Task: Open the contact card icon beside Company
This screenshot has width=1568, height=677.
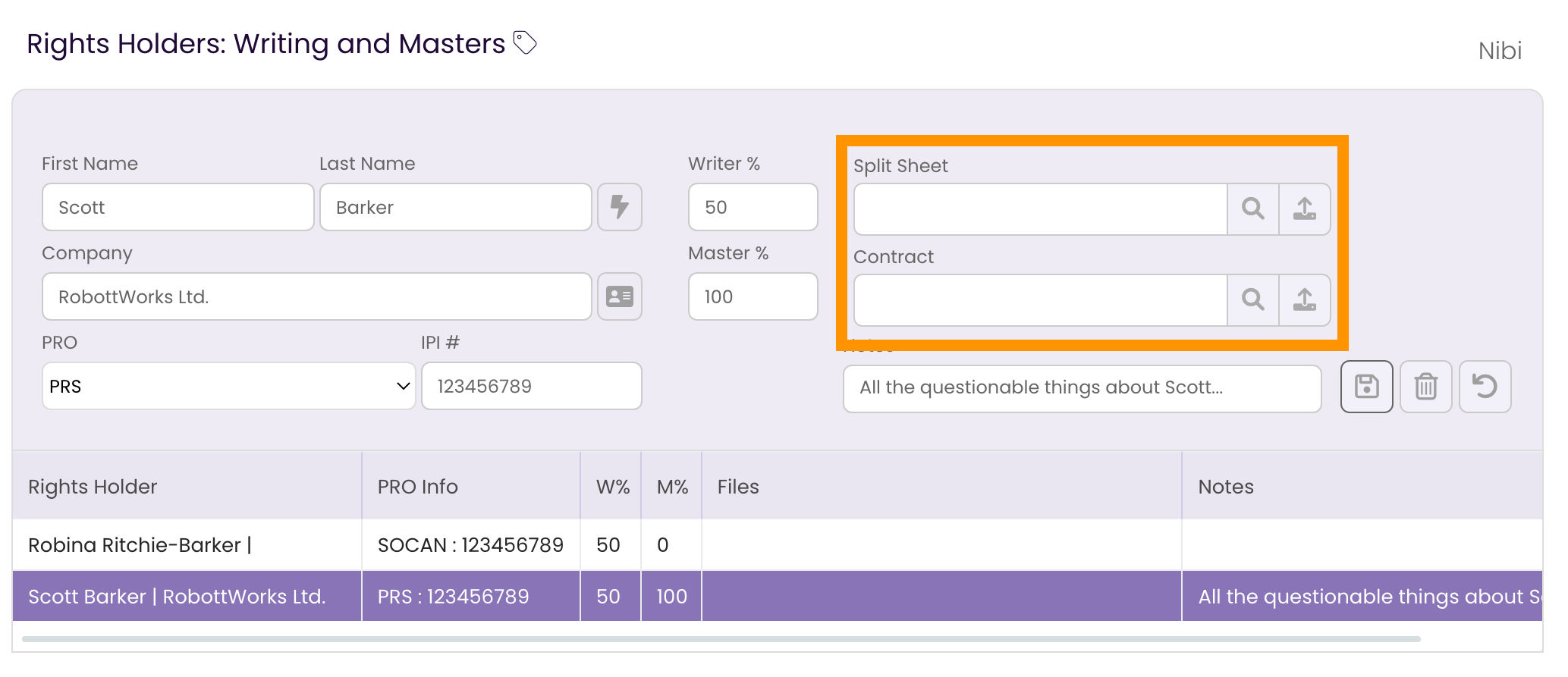Action: (x=620, y=296)
